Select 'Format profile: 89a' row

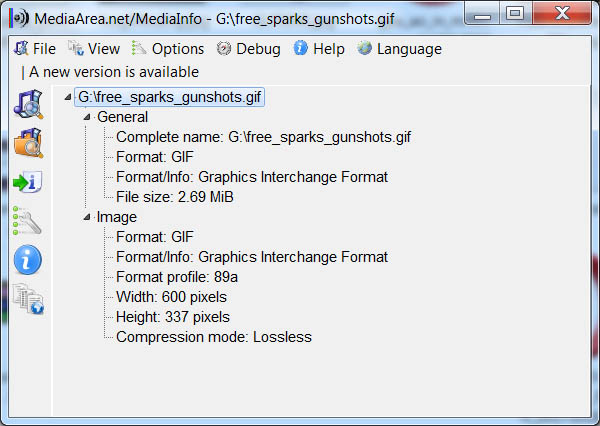pos(177,277)
